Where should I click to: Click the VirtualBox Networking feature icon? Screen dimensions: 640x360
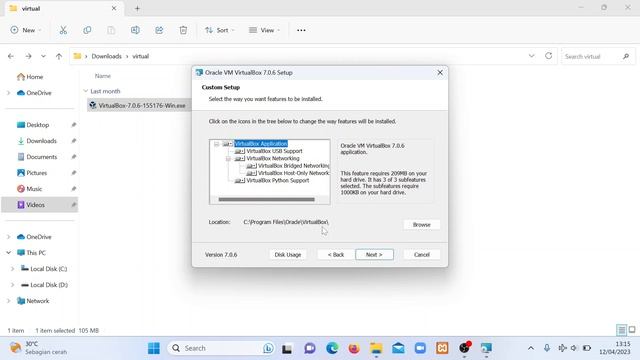[x=240, y=158]
